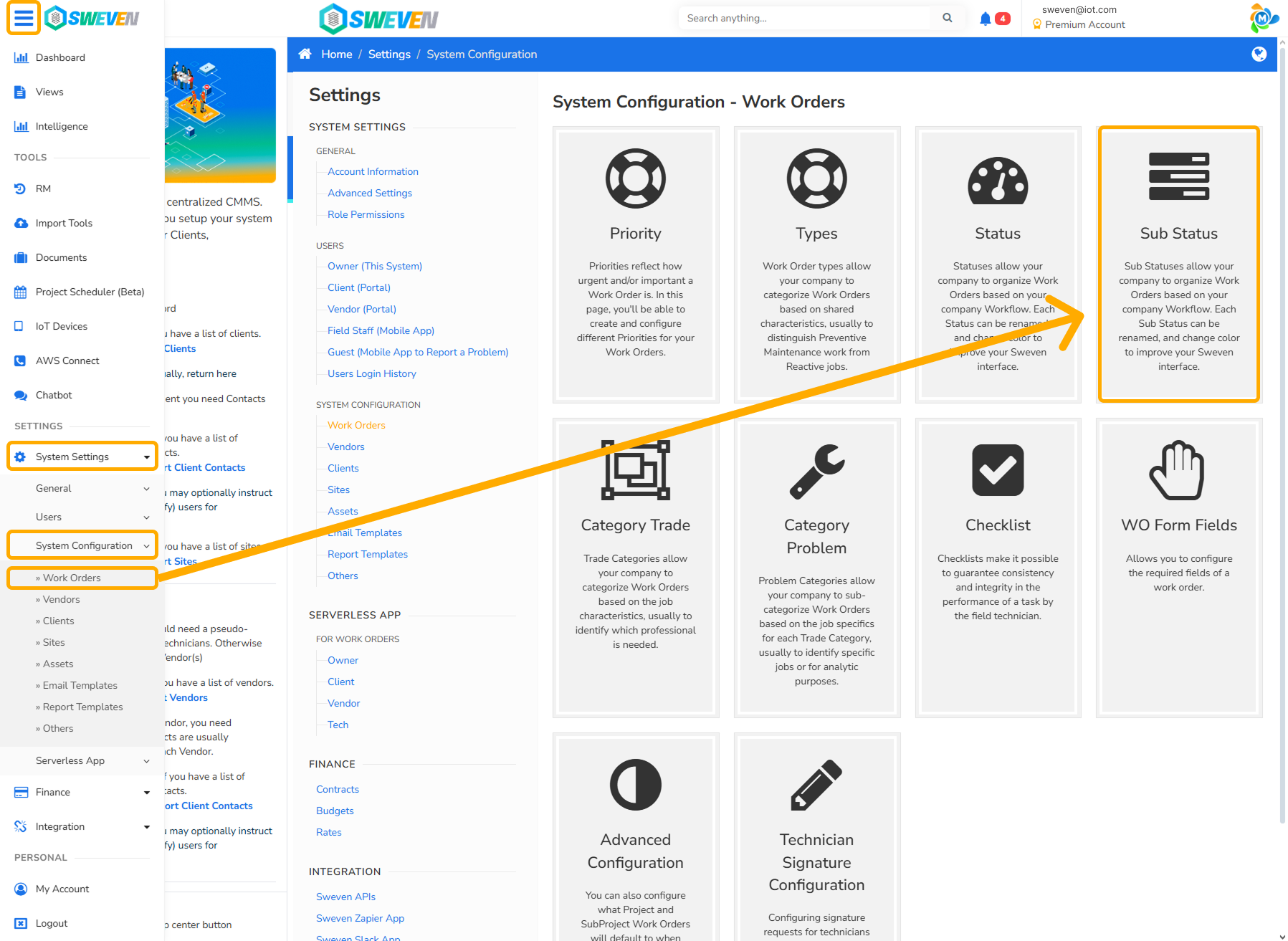Open Role Permissions link
1288x941 pixels.
[366, 214]
